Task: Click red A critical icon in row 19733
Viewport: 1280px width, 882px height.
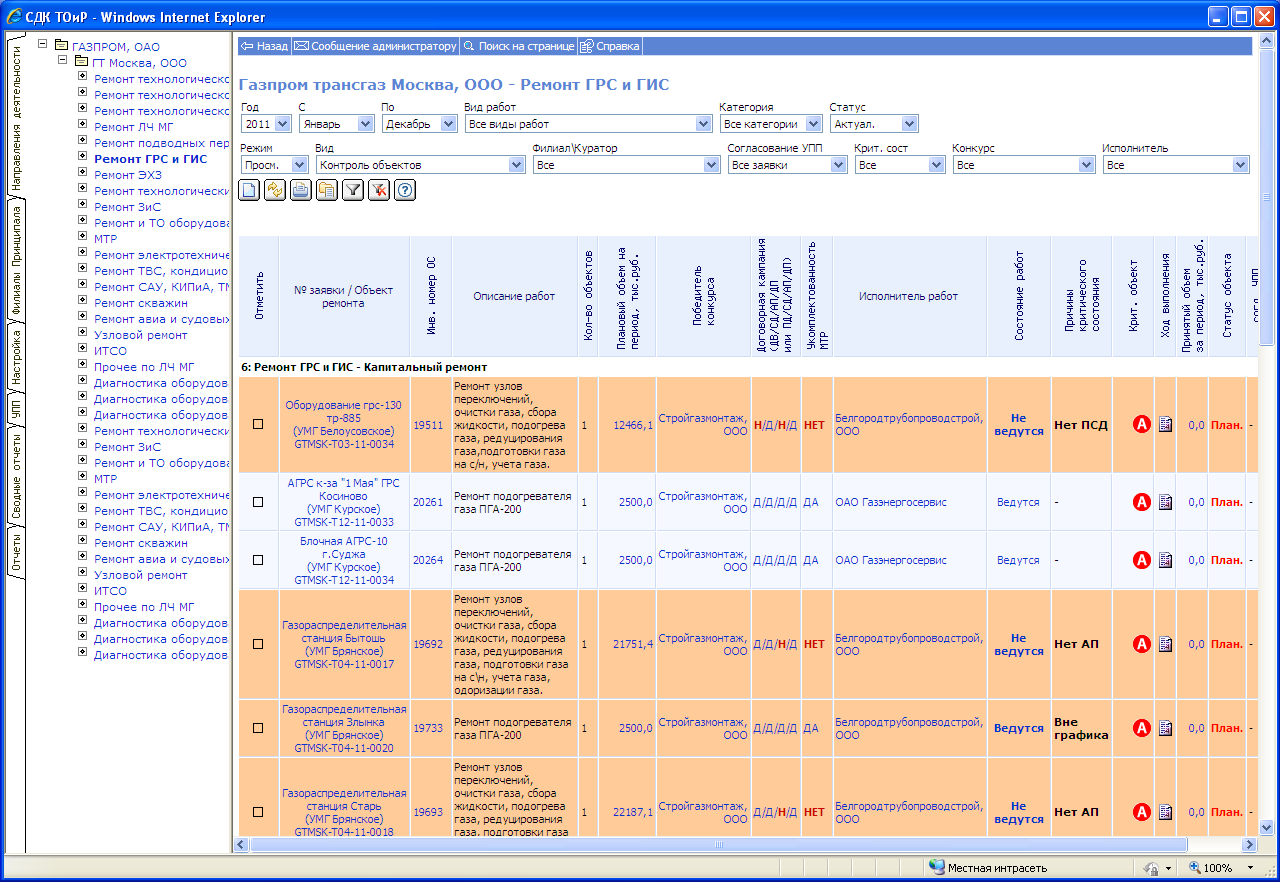Action: tap(1142, 728)
